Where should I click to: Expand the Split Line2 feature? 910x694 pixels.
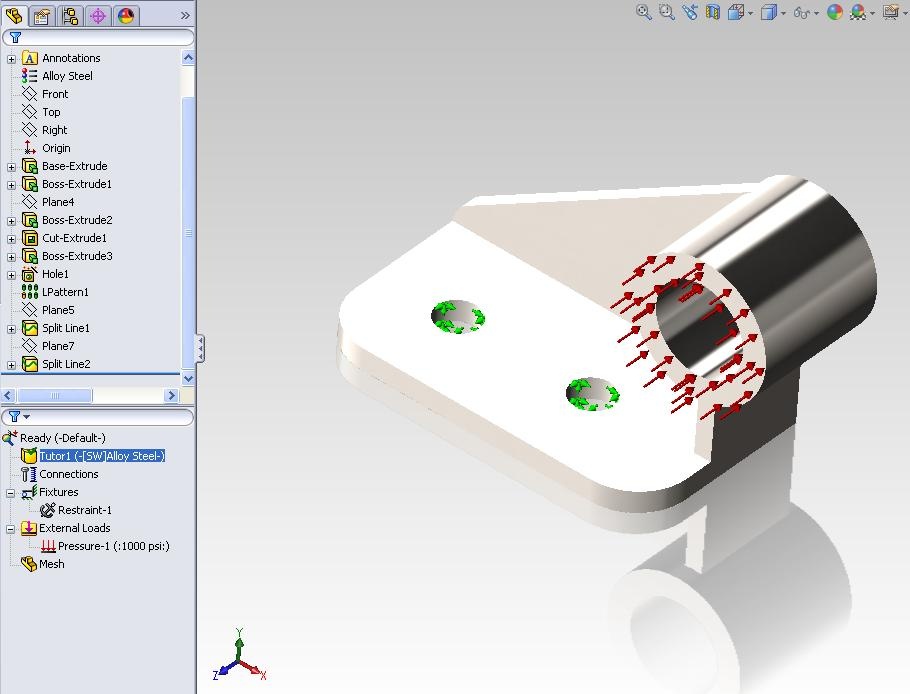click(x=11, y=365)
